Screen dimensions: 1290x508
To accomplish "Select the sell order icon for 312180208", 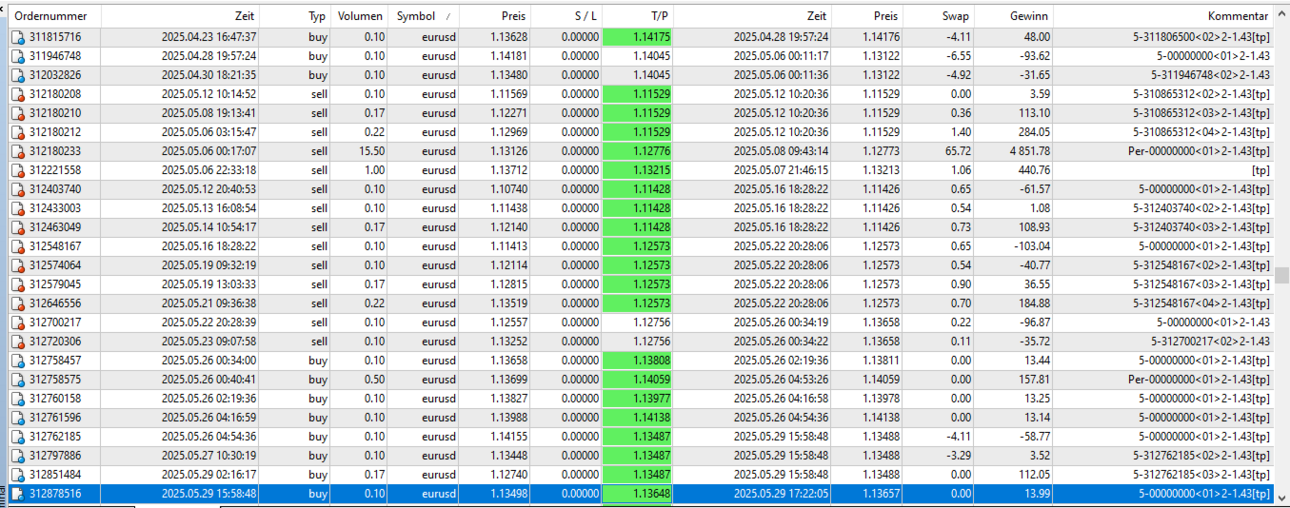I will click(x=18, y=94).
